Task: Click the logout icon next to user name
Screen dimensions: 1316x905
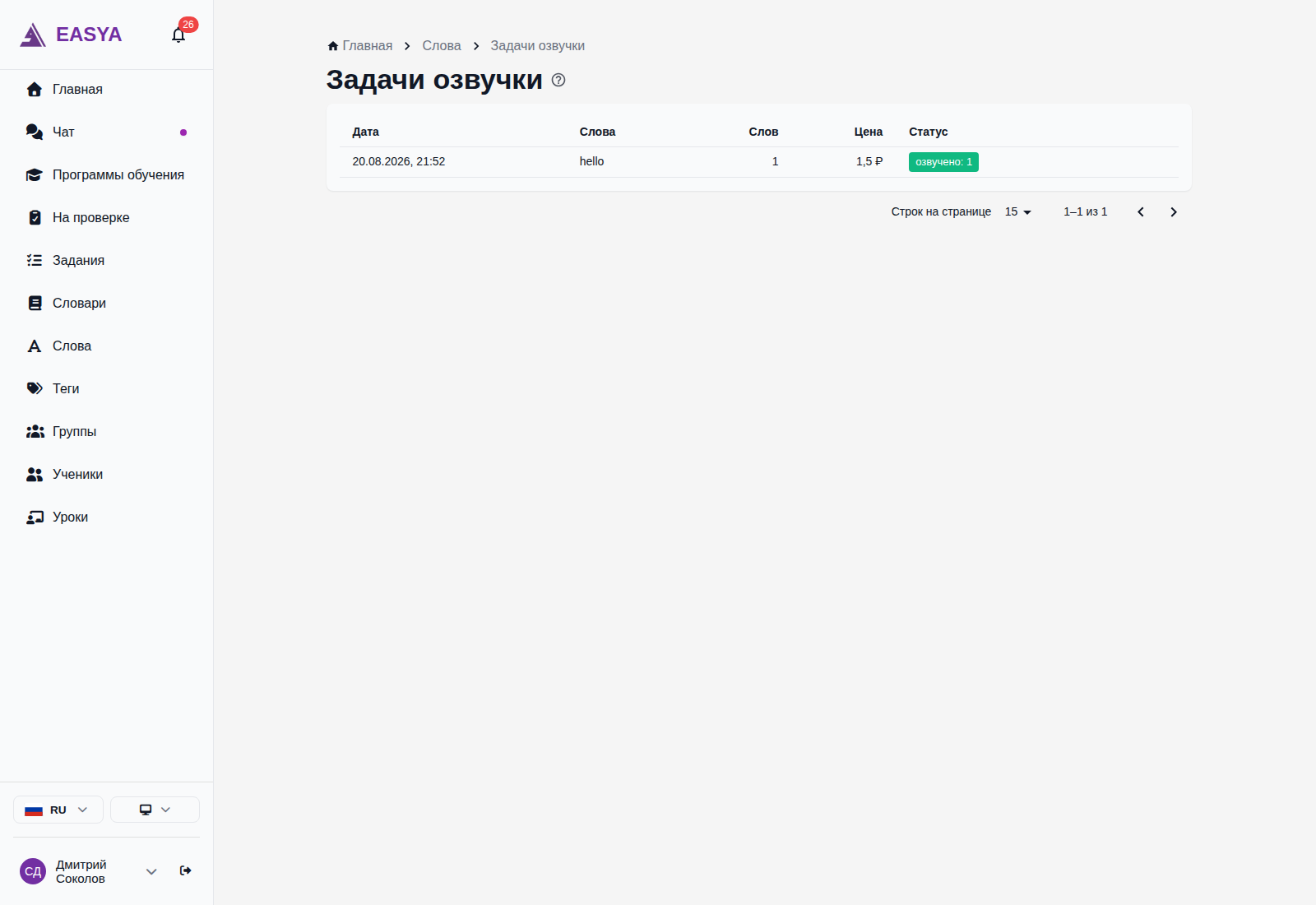Action: click(186, 870)
